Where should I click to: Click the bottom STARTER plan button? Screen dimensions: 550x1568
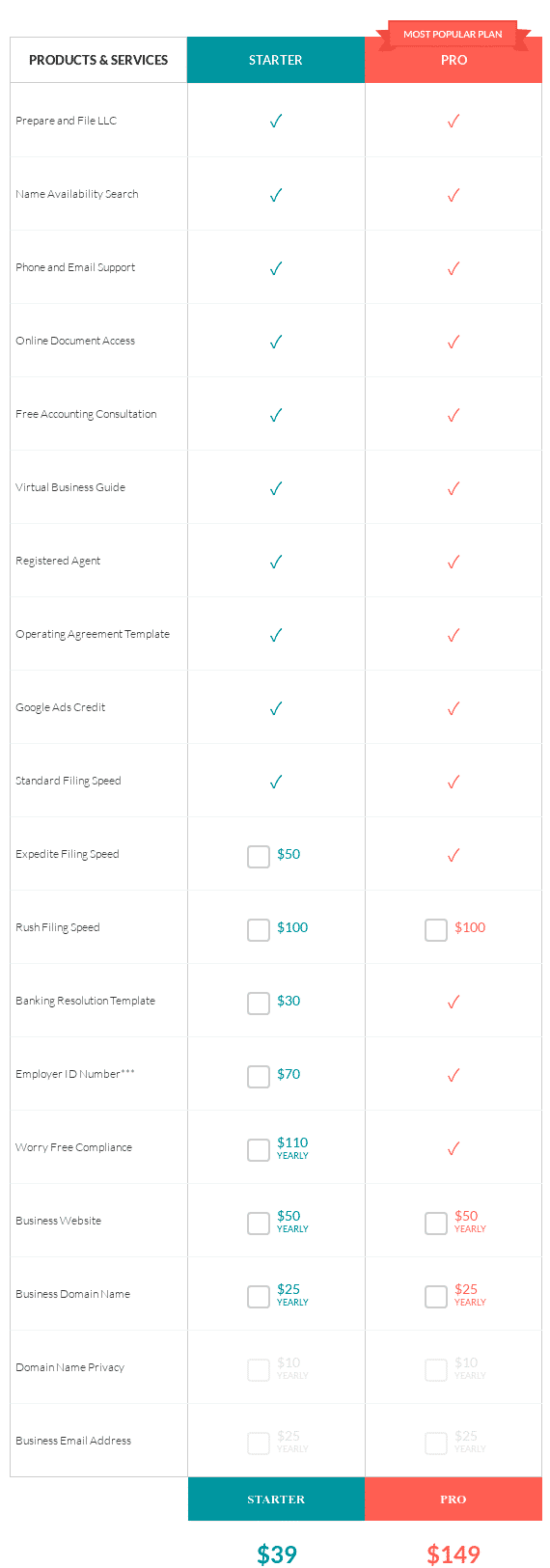coord(276,1499)
